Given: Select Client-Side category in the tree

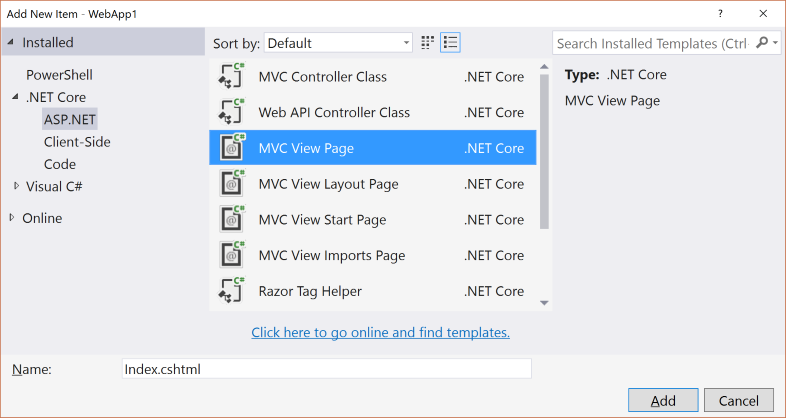Looking at the screenshot, I should (x=77, y=142).
